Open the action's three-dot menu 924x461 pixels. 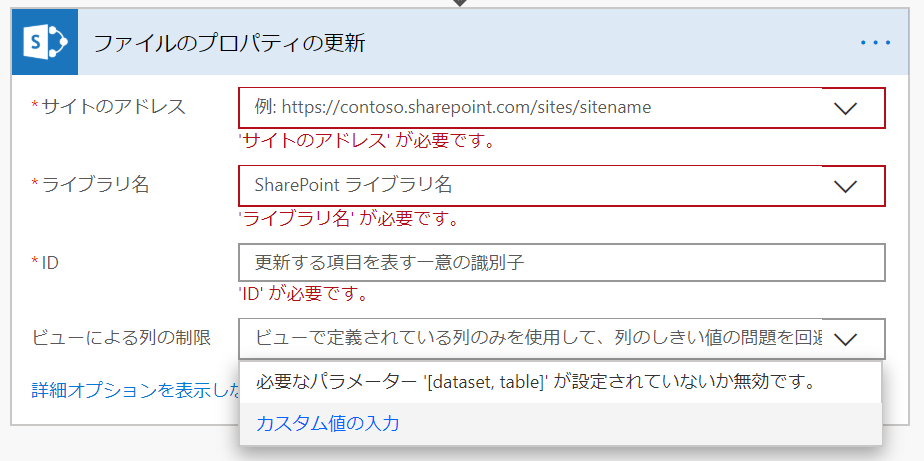[876, 43]
